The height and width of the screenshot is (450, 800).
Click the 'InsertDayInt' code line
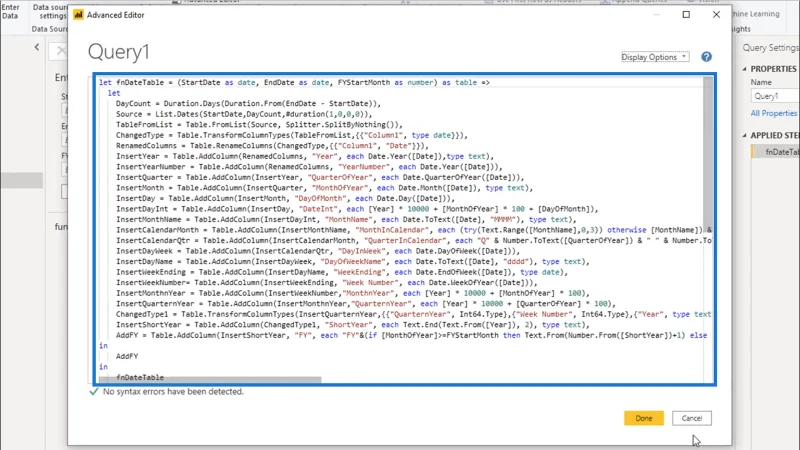click(357, 209)
